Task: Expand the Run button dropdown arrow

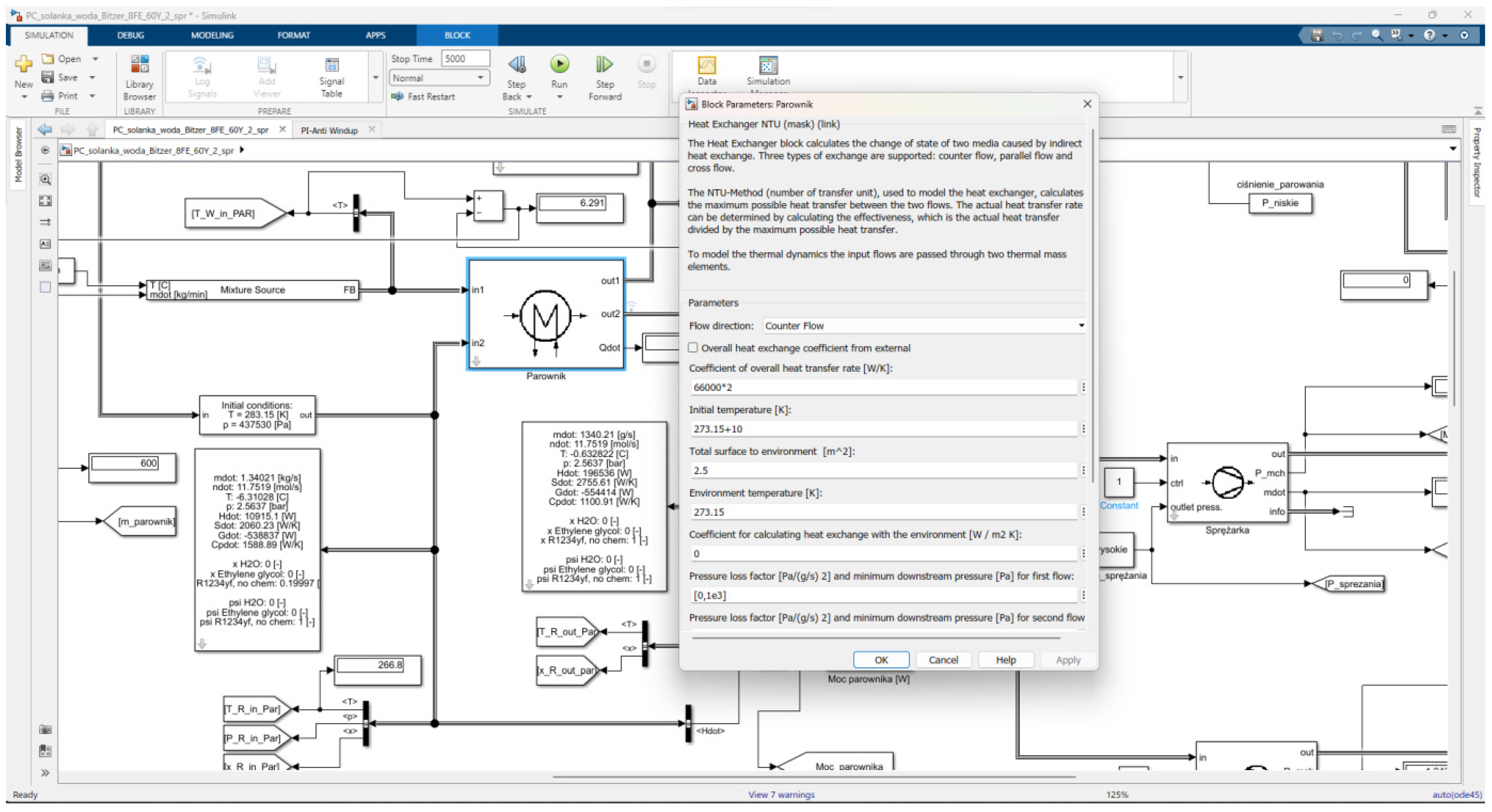Action: pos(559,97)
